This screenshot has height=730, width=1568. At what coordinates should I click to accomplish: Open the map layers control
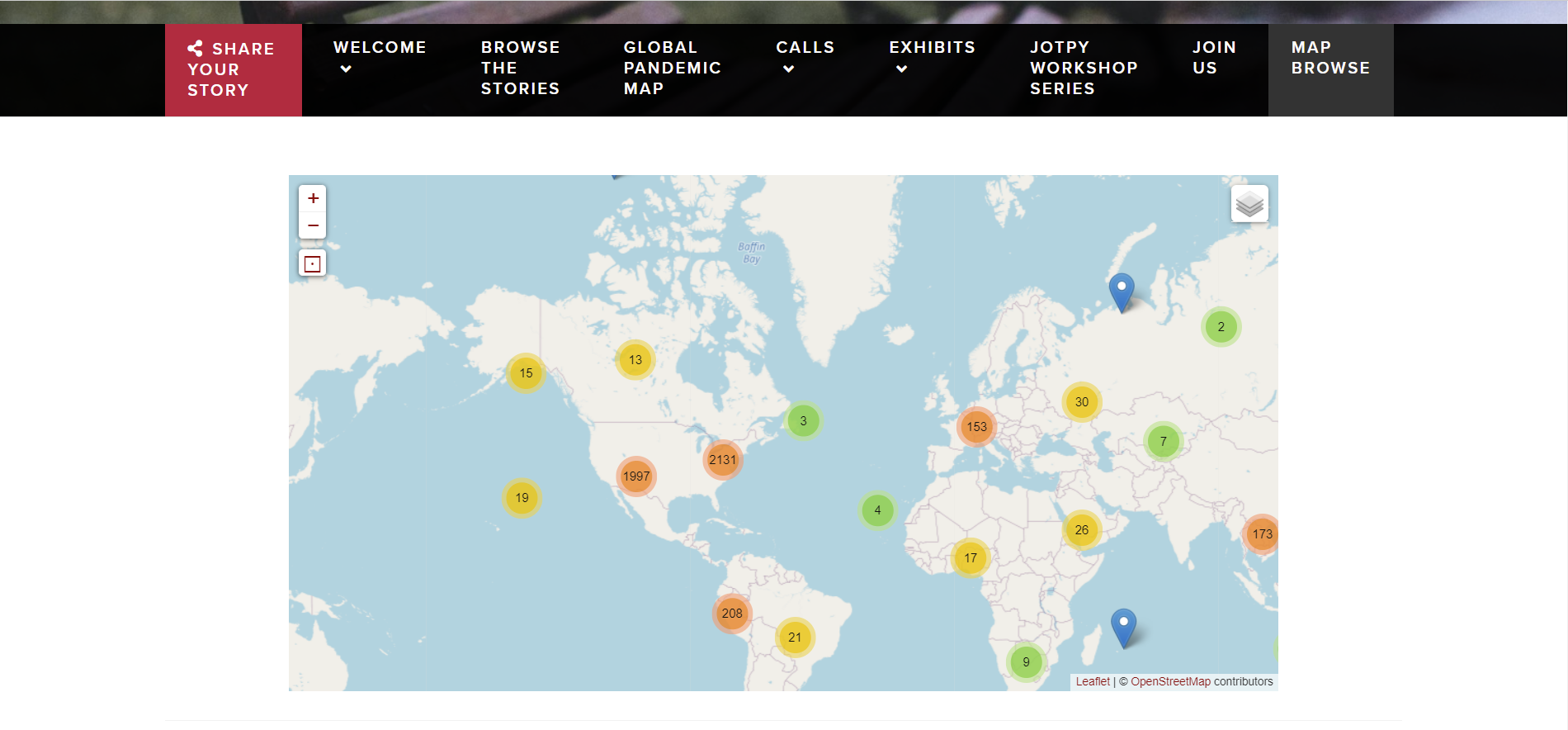click(x=1249, y=204)
